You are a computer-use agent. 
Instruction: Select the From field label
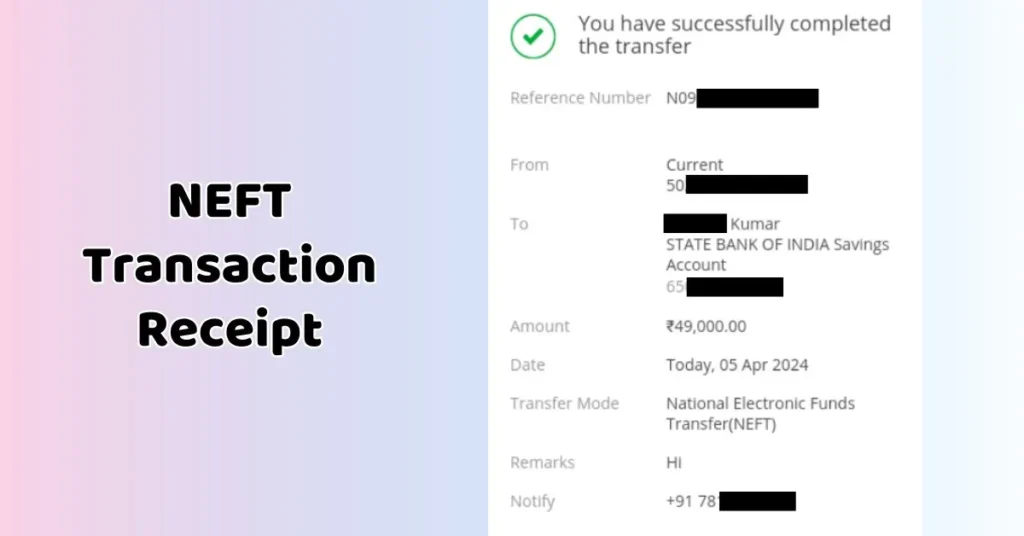[x=529, y=165]
